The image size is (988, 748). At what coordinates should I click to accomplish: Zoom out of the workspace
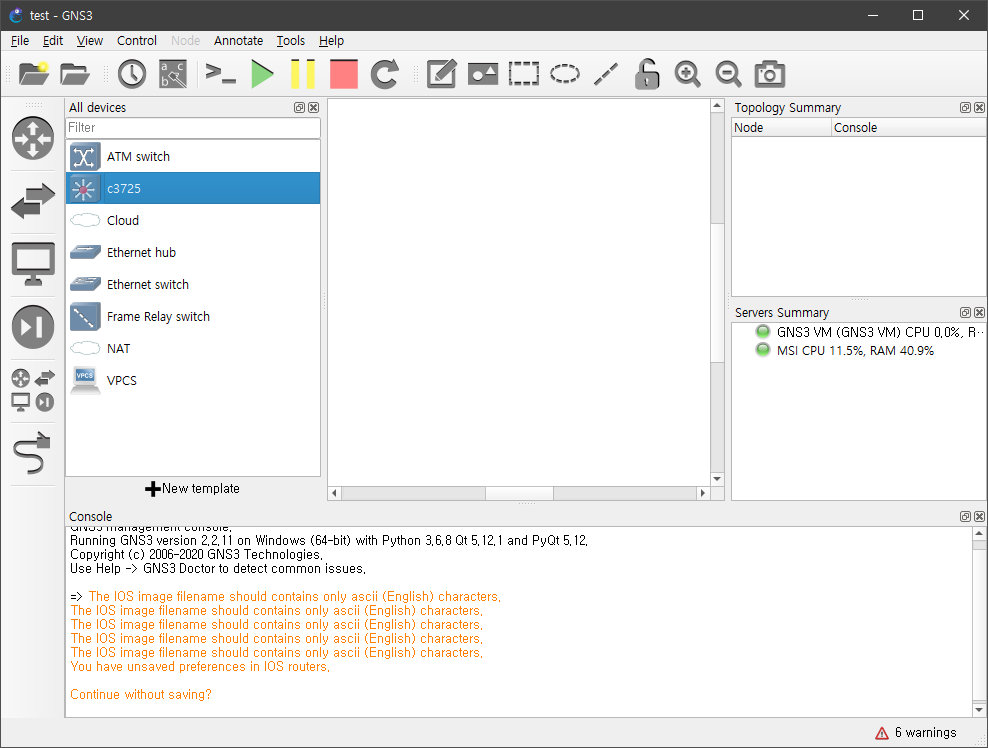[728, 74]
